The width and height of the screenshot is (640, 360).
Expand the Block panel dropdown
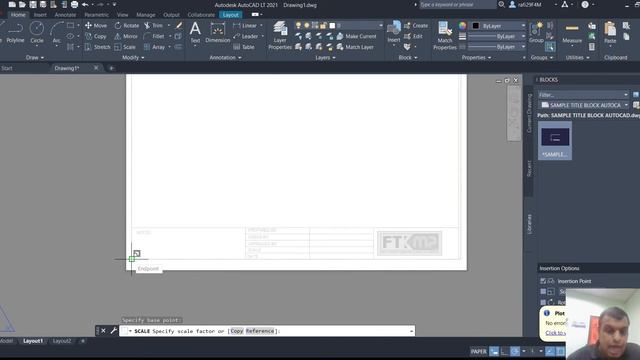408,58
